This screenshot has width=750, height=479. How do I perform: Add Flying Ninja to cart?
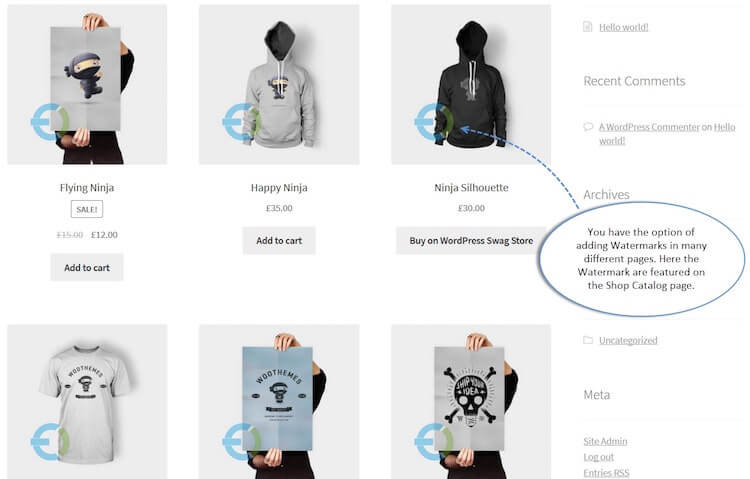click(87, 267)
